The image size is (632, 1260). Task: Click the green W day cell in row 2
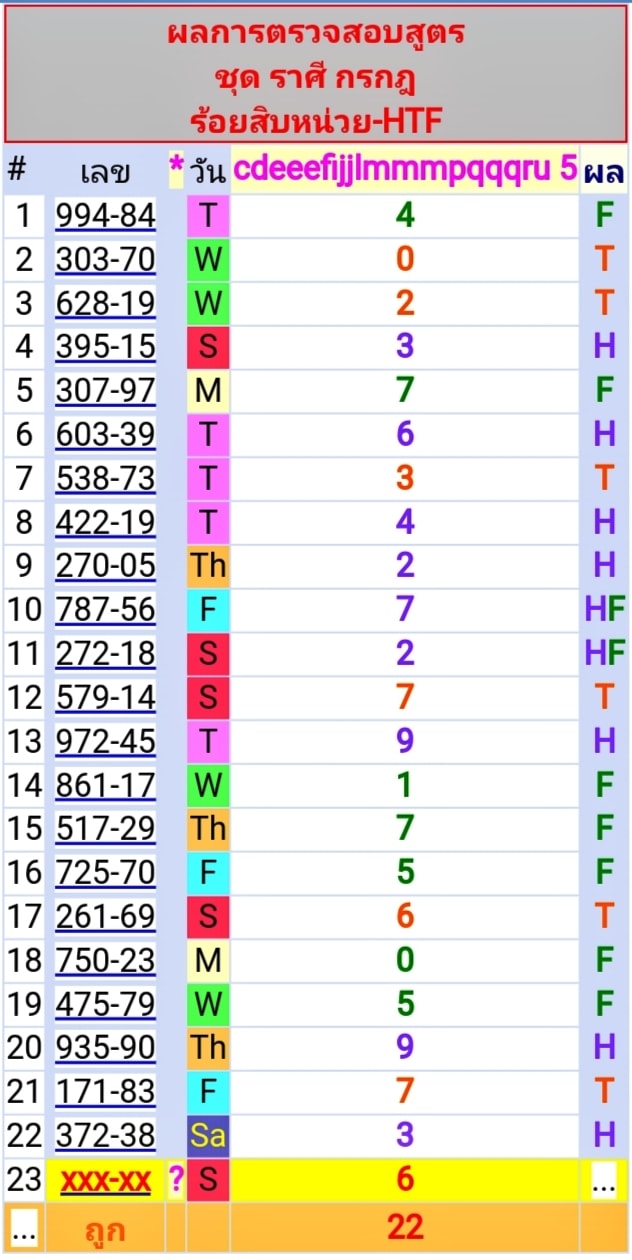pyautogui.click(x=208, y=260)
